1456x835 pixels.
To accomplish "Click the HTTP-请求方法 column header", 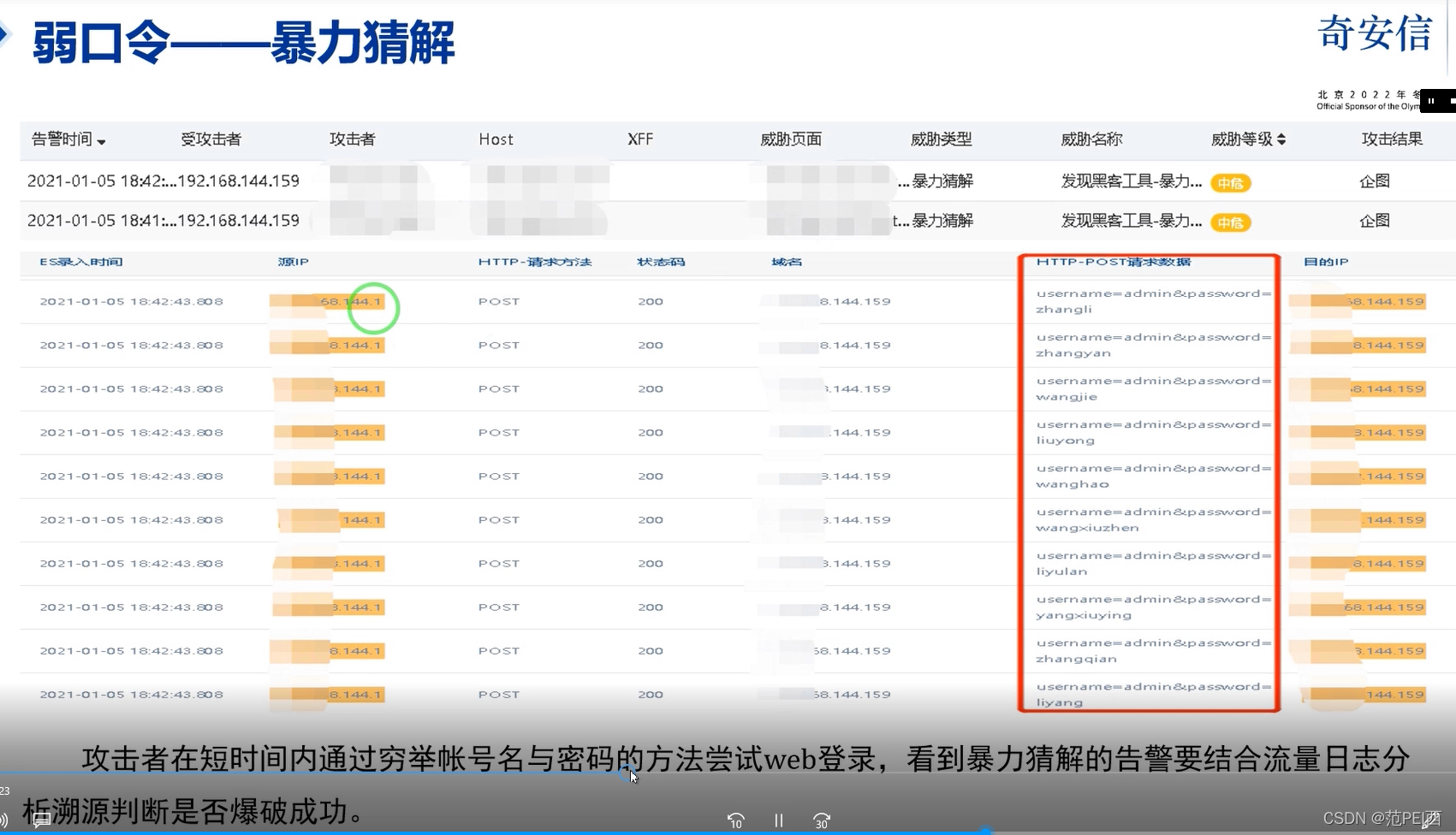I will click(x=535, y=262).
